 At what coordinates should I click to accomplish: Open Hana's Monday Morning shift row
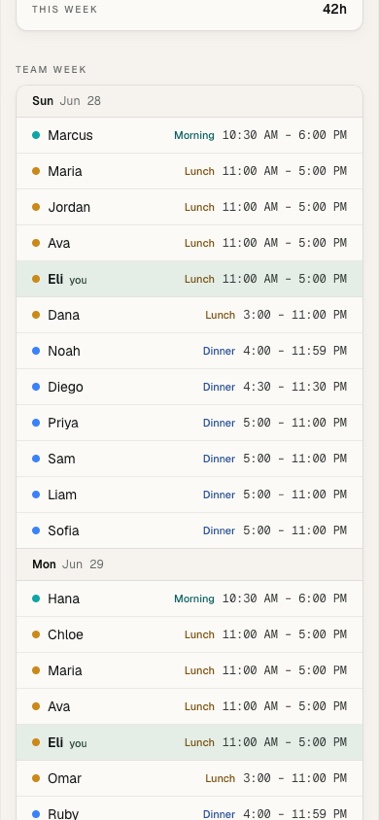pyautogui.click(x=189, y=599)
